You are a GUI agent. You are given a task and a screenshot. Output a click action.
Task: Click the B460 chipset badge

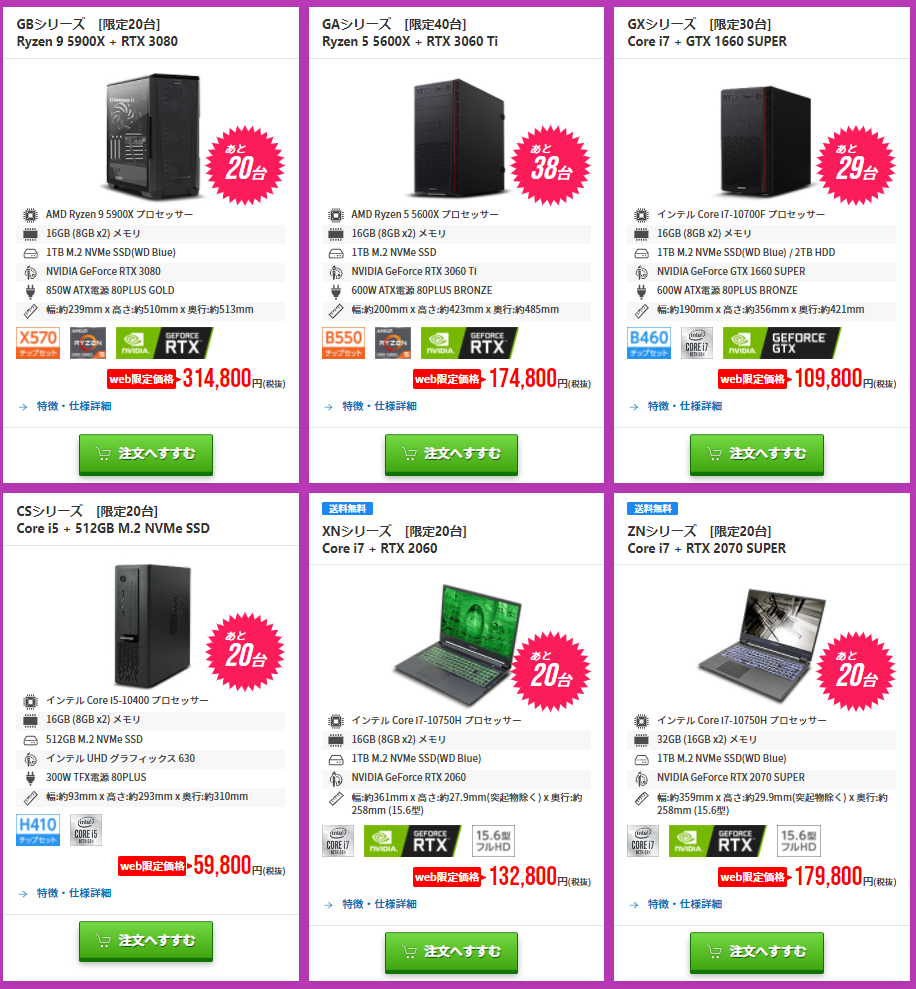(649, 342)
